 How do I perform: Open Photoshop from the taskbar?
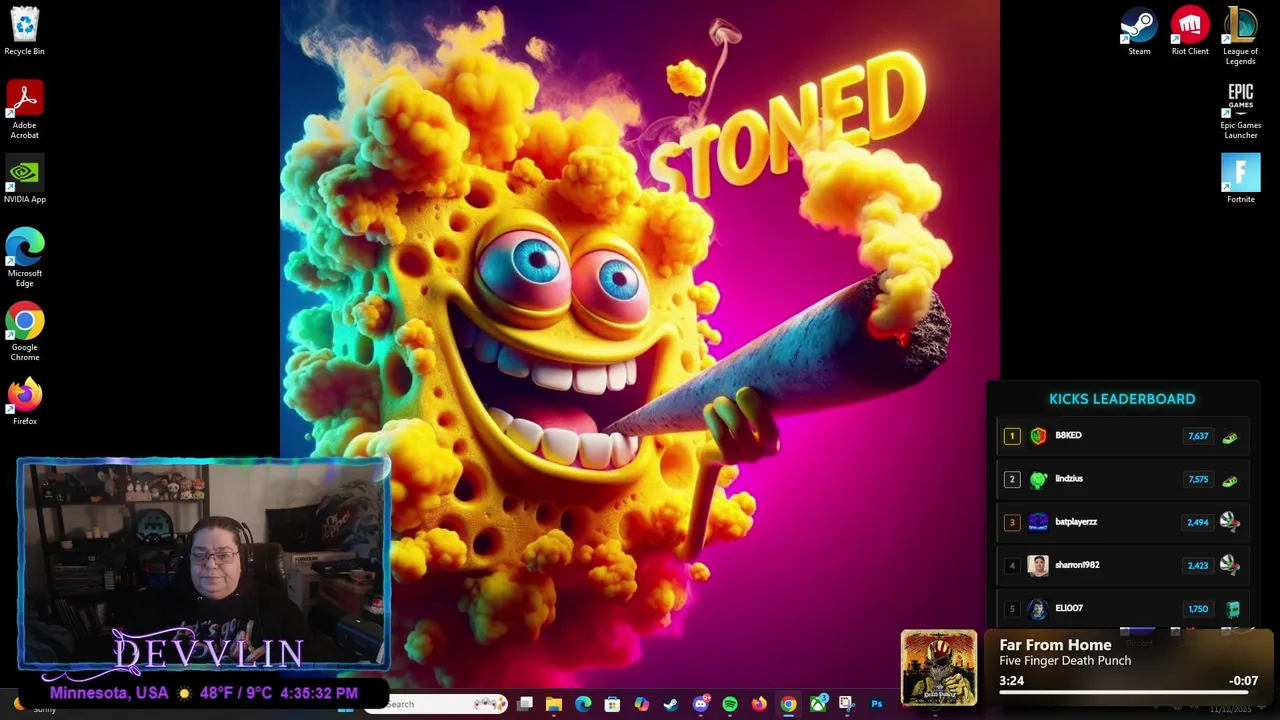click(x=876, y=704)
